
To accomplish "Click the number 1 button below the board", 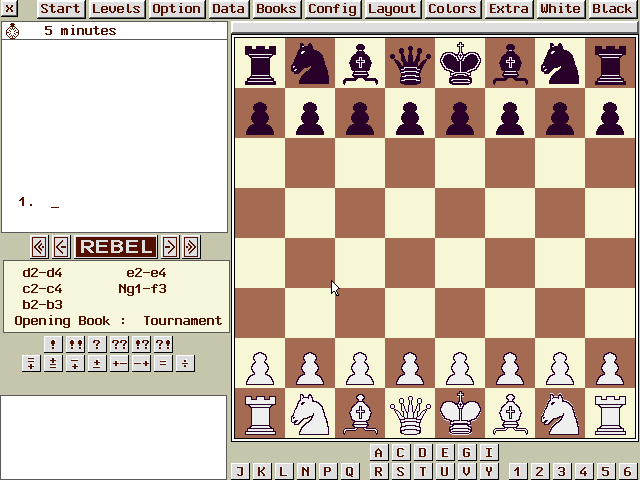I will (x=518, y=472).
